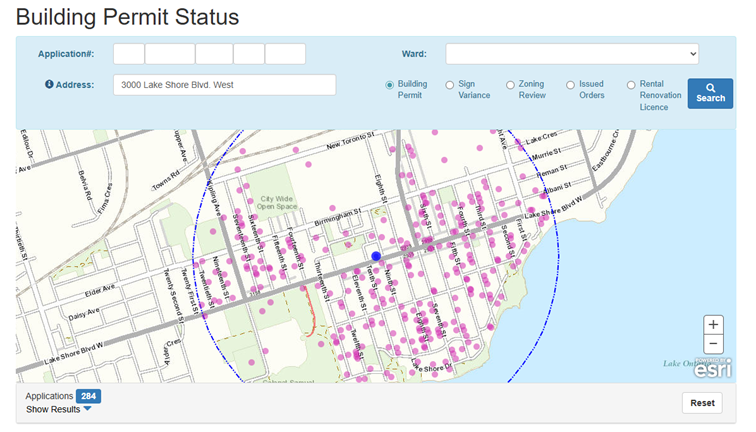Click the 284 applications count badge
This screenshot has width=756, height=432.
89,396
